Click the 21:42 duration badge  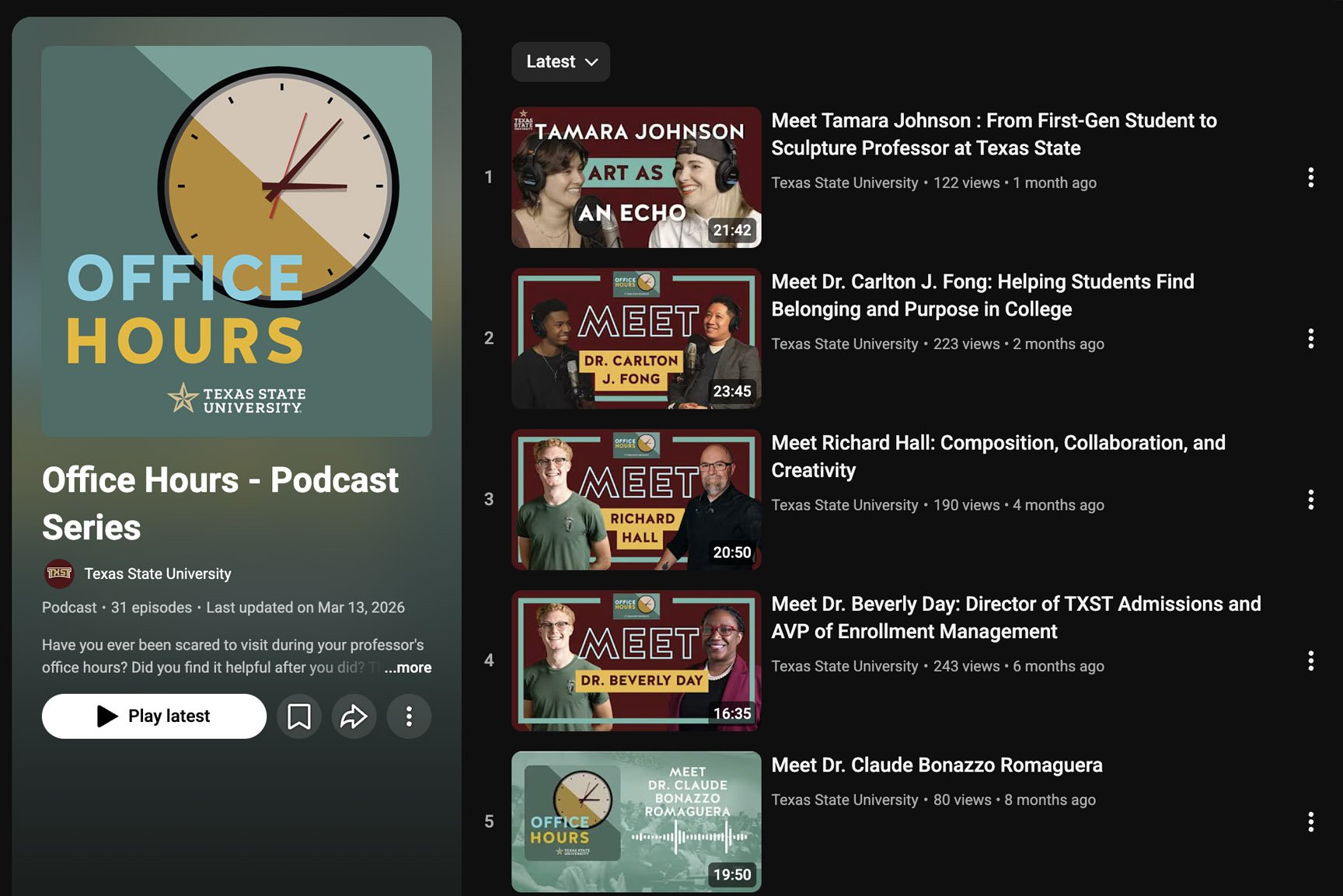(732, 230)
